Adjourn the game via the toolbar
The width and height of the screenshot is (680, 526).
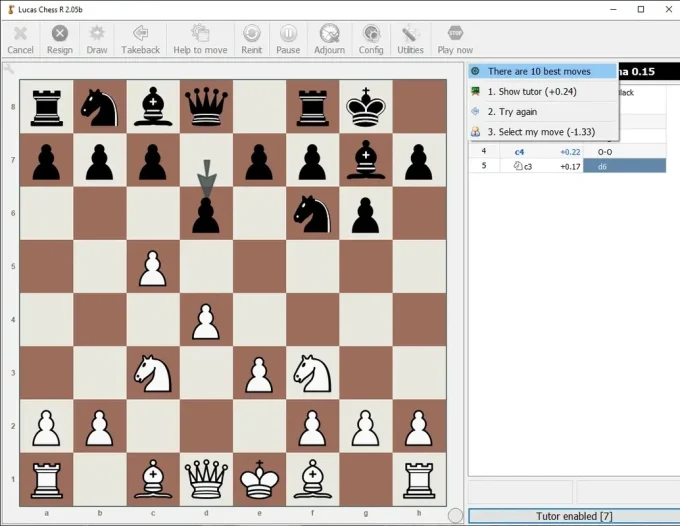(x=329, y=39)
